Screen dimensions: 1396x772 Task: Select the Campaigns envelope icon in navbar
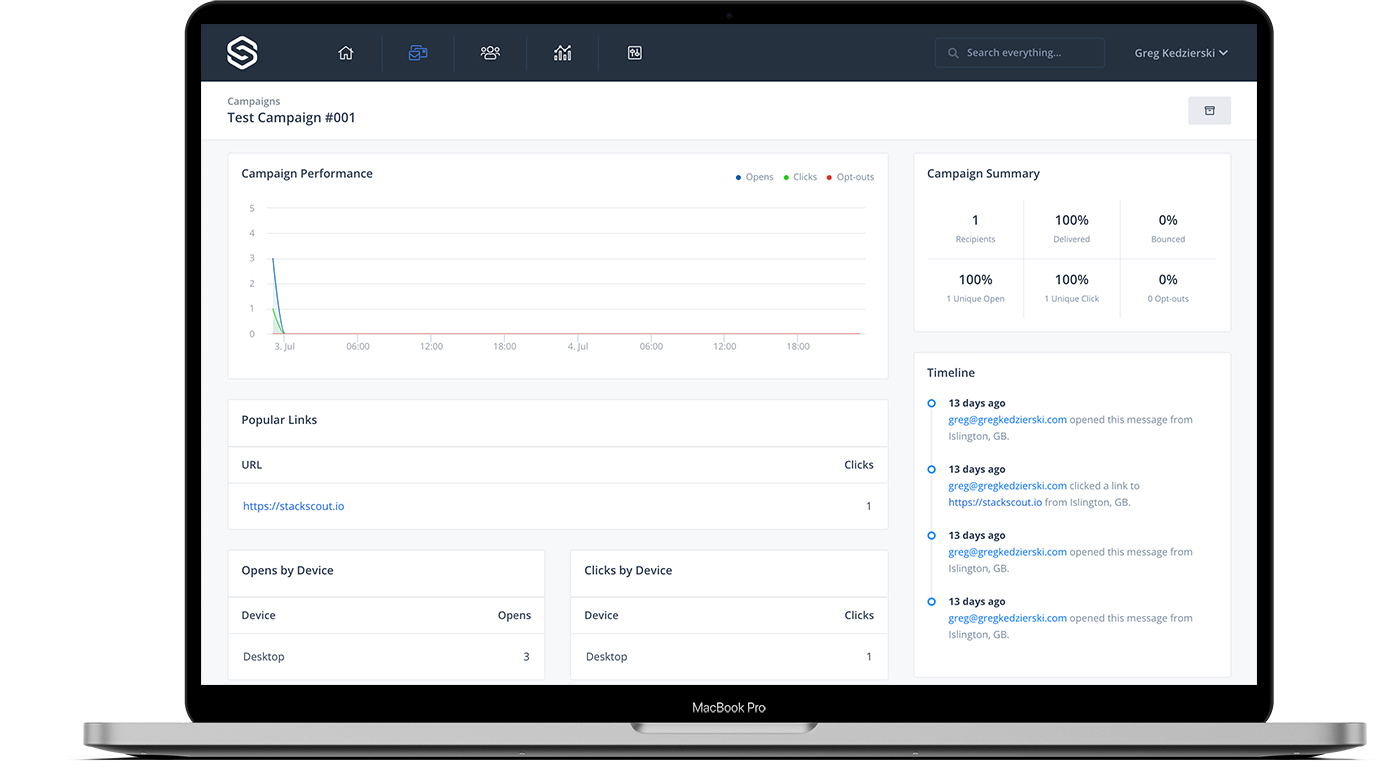pyautogui.click(x=417, y=52)
